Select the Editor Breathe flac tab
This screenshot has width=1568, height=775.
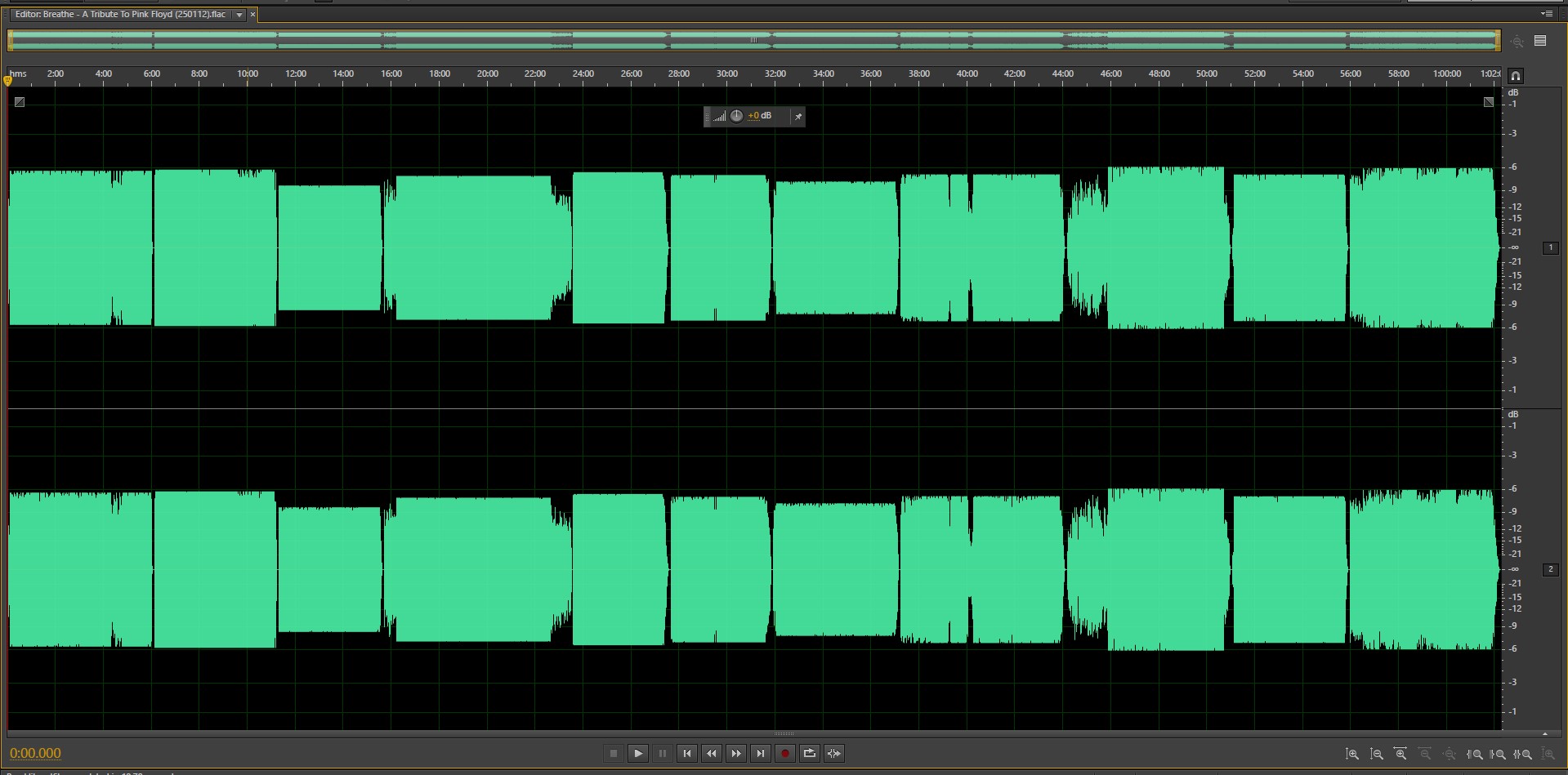point(120,15)
